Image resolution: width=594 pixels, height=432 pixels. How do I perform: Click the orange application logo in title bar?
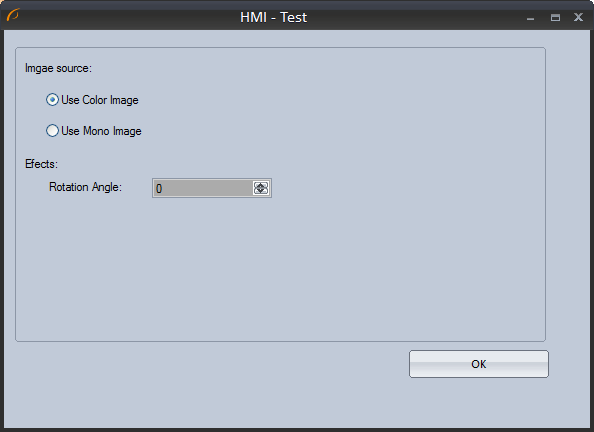tap(13, 15)
